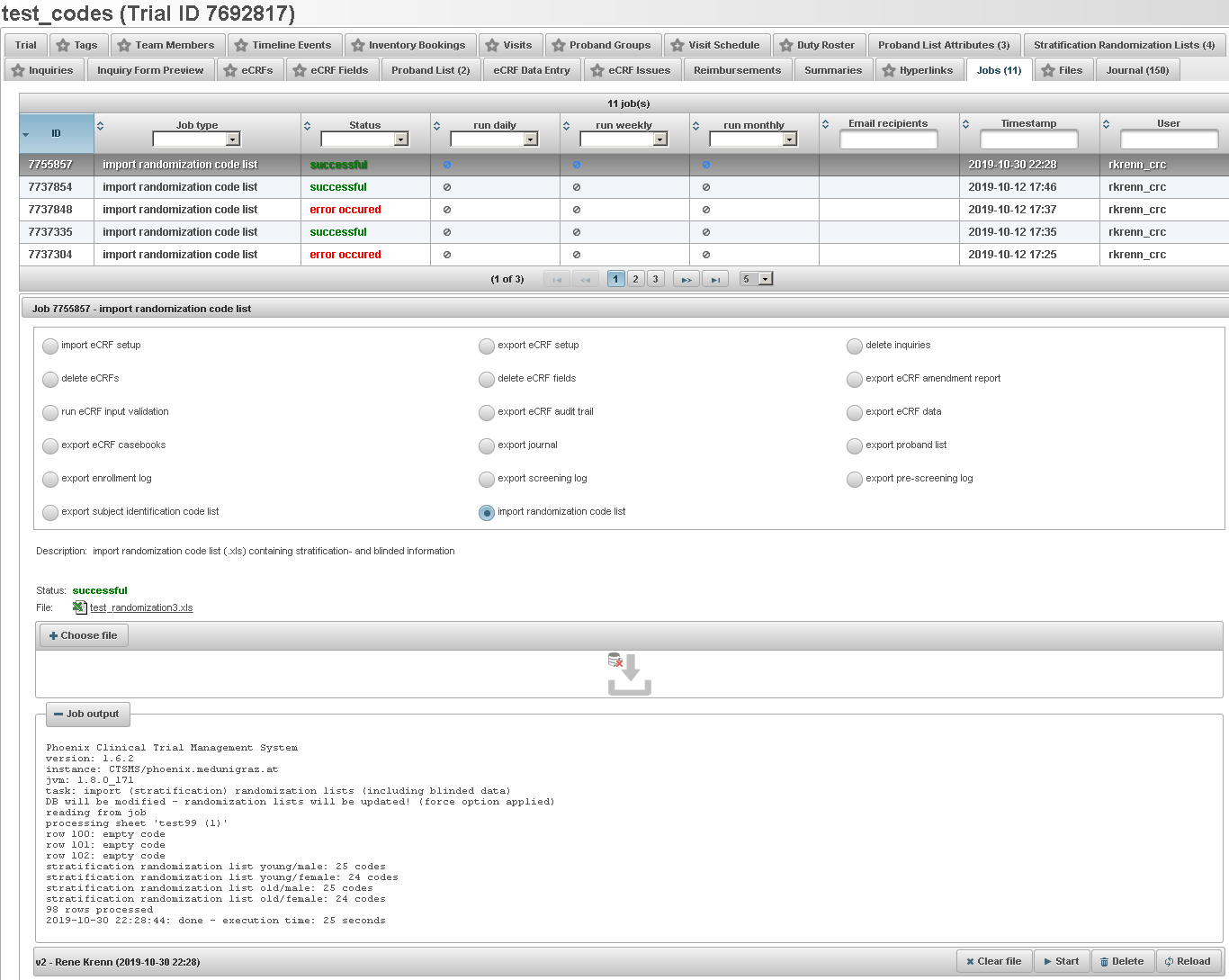Viewport: 1229px width, 980px height.
Task: Select the import eCRF setup option
Action: (49, 346)
